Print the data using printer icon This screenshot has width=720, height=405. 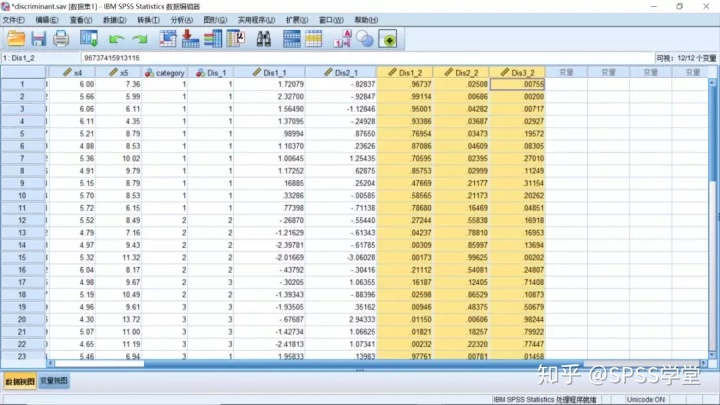61,39
